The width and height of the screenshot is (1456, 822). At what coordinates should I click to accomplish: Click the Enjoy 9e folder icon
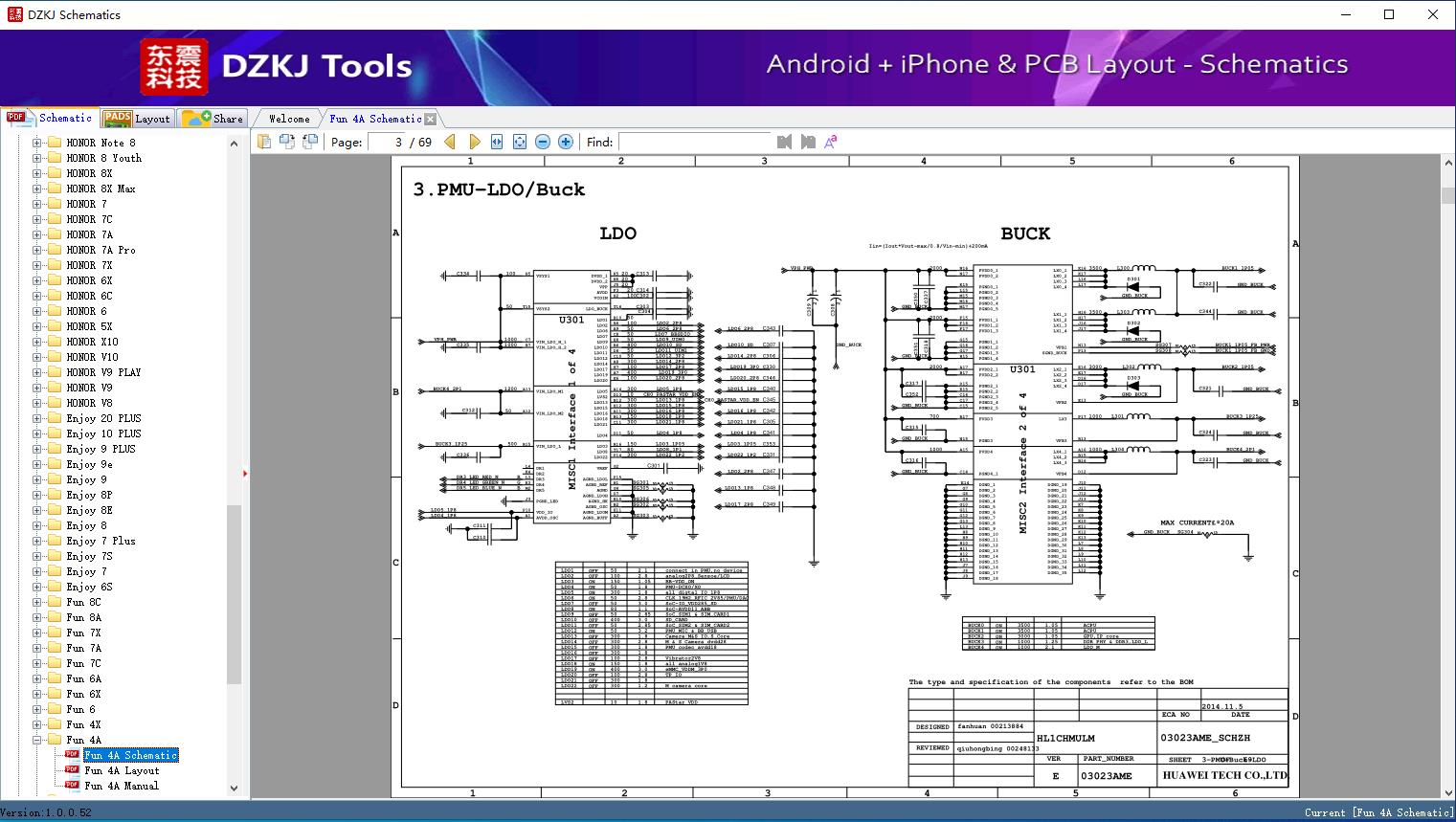click(x=55, y=464)
